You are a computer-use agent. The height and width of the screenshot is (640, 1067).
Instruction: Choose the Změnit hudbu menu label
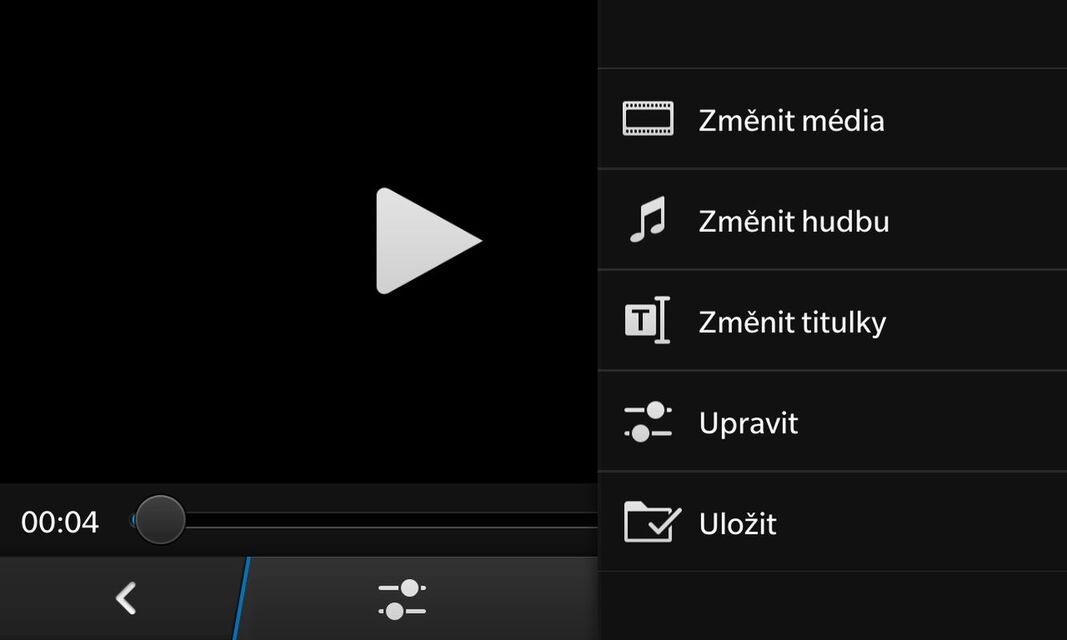tap(793, 222)
